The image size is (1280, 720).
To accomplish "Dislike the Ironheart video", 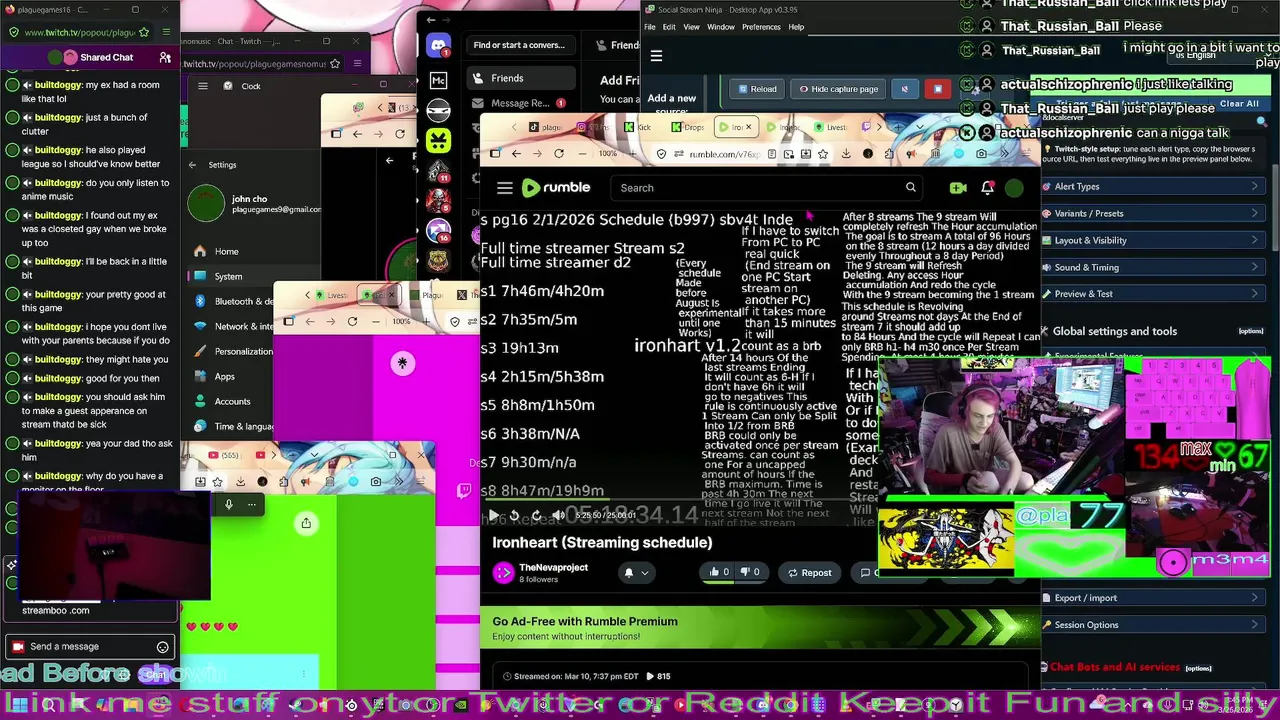I will (x=750, y=572).
